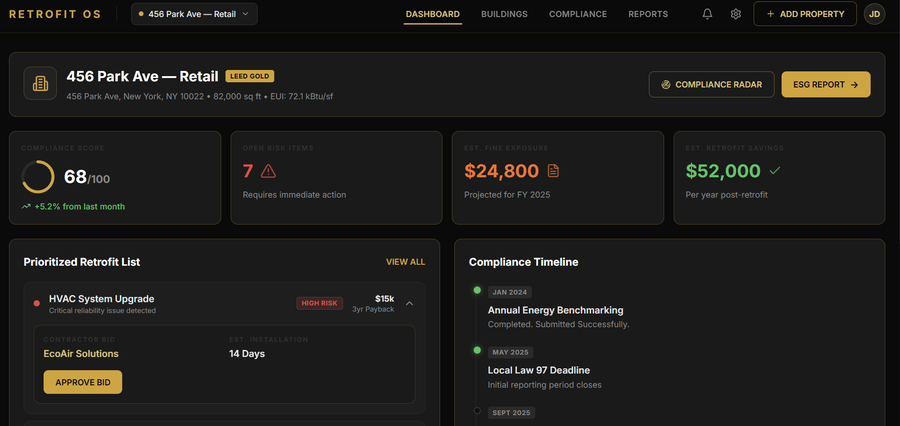Open the Compliance Radar
This screenshot has width=900, height=426.
coord(711,84)
